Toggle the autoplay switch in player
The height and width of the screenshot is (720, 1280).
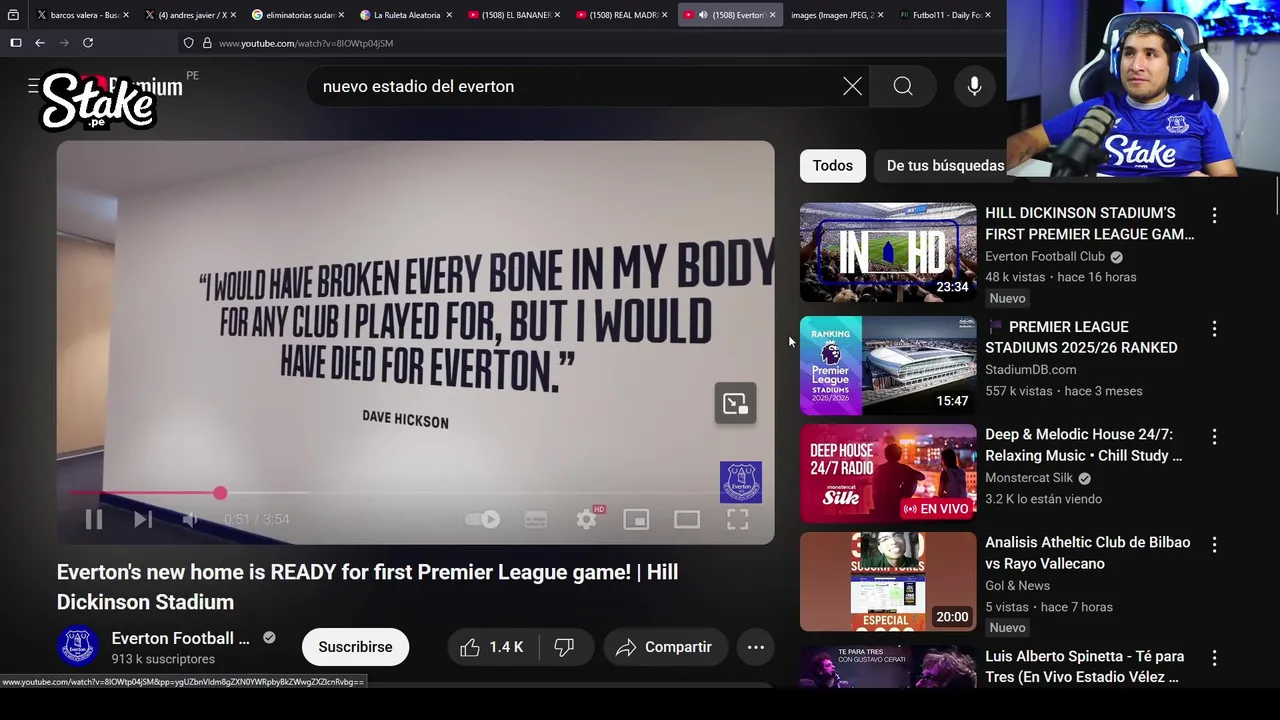click(x=483, y=519)
